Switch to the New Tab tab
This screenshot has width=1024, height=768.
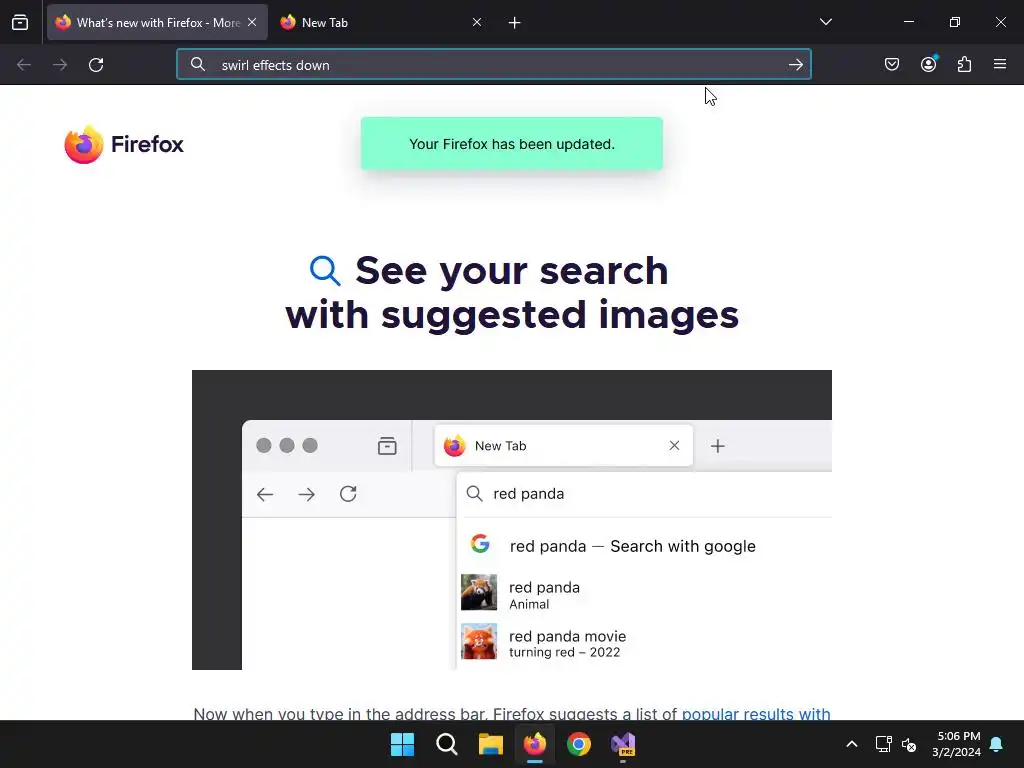(x=379, y=23)
